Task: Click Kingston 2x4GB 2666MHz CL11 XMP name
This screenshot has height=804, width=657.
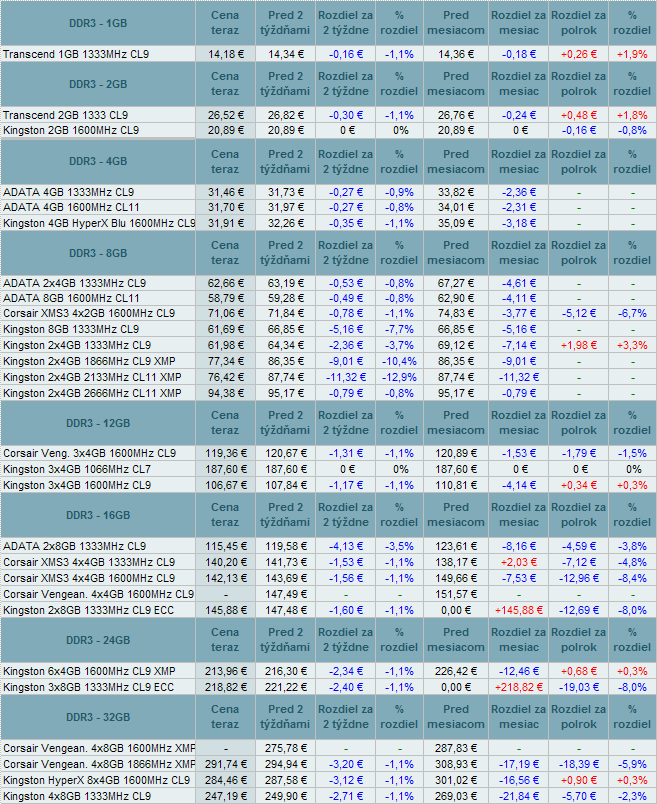Action: pos(92,393)
